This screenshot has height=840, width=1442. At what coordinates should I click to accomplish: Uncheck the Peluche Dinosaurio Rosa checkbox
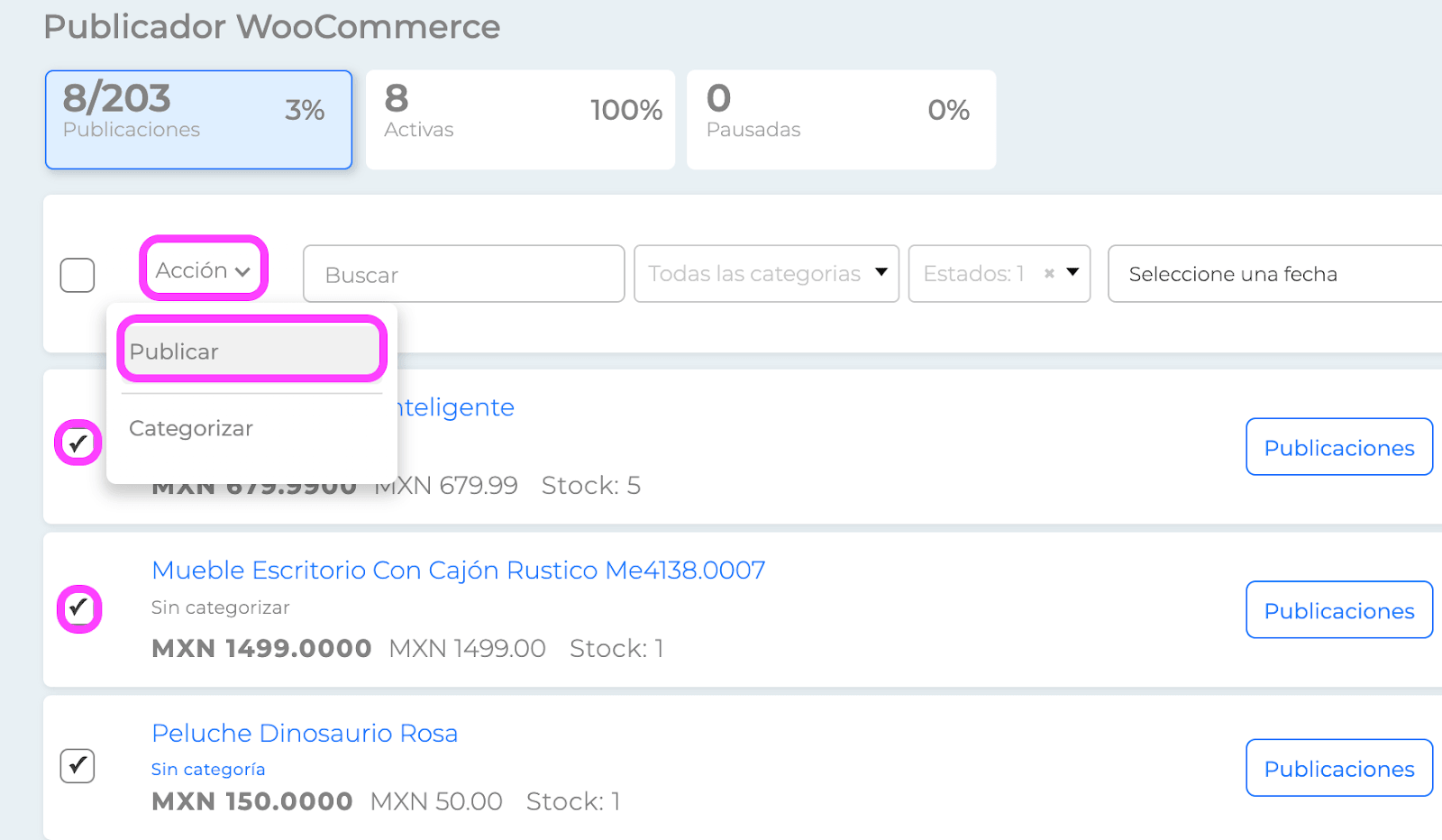(78, 766)
